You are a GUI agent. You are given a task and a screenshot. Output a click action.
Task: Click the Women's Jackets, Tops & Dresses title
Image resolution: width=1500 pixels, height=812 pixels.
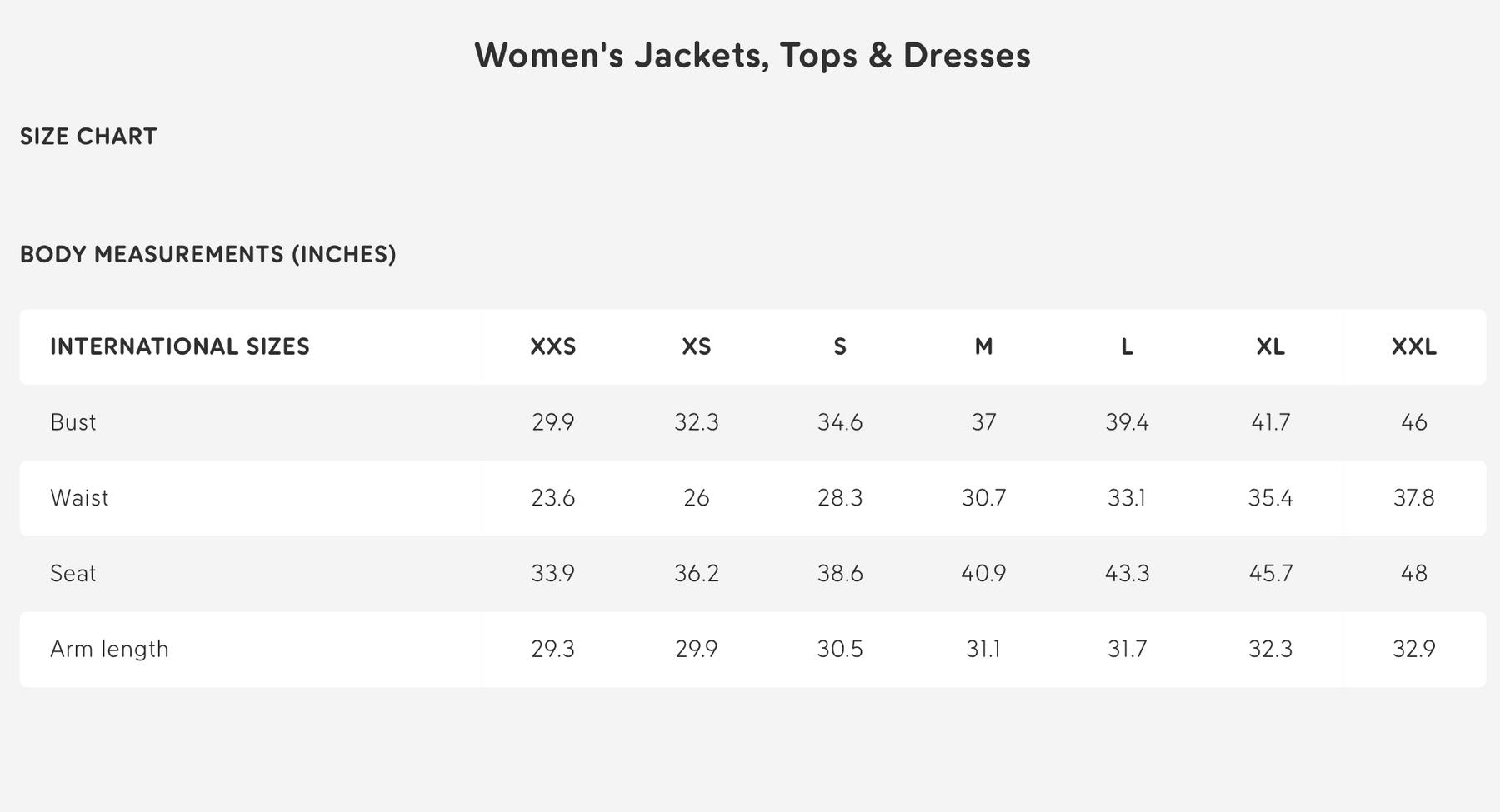coord(752,56)
